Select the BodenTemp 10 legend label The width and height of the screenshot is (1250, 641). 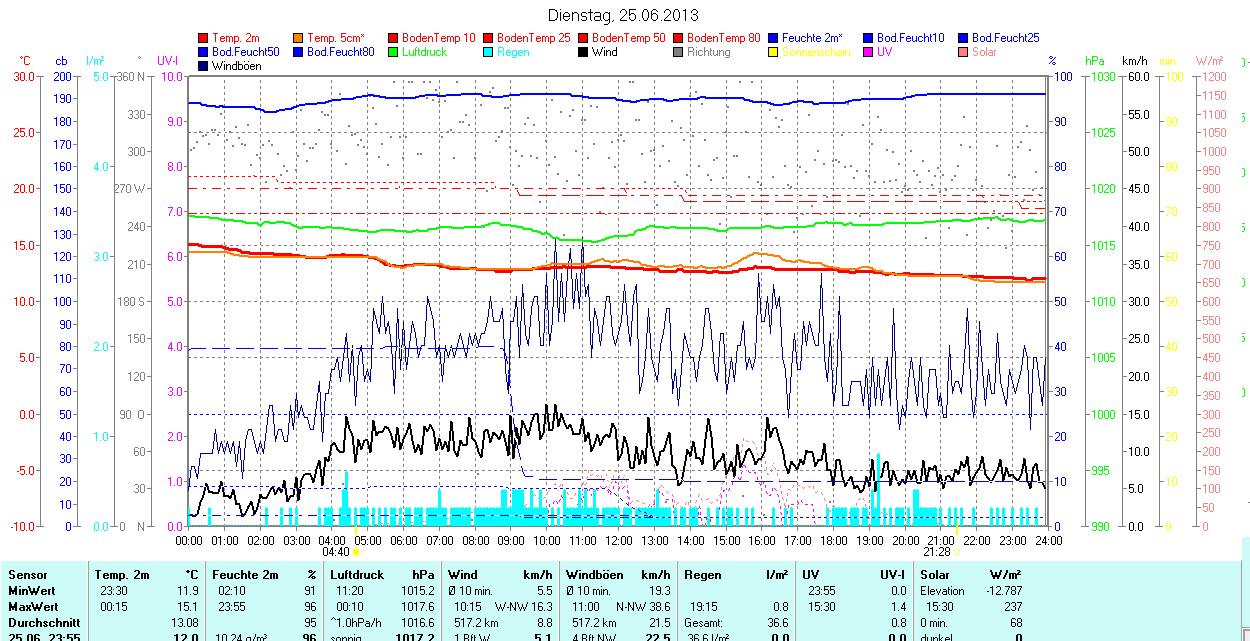(x=438, y=38)
